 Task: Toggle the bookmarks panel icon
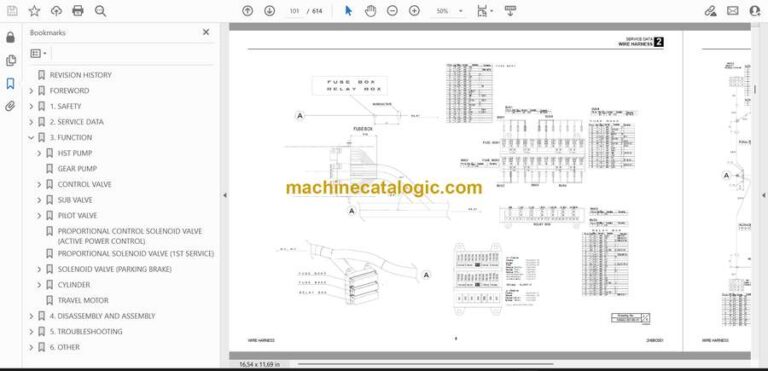10,83
